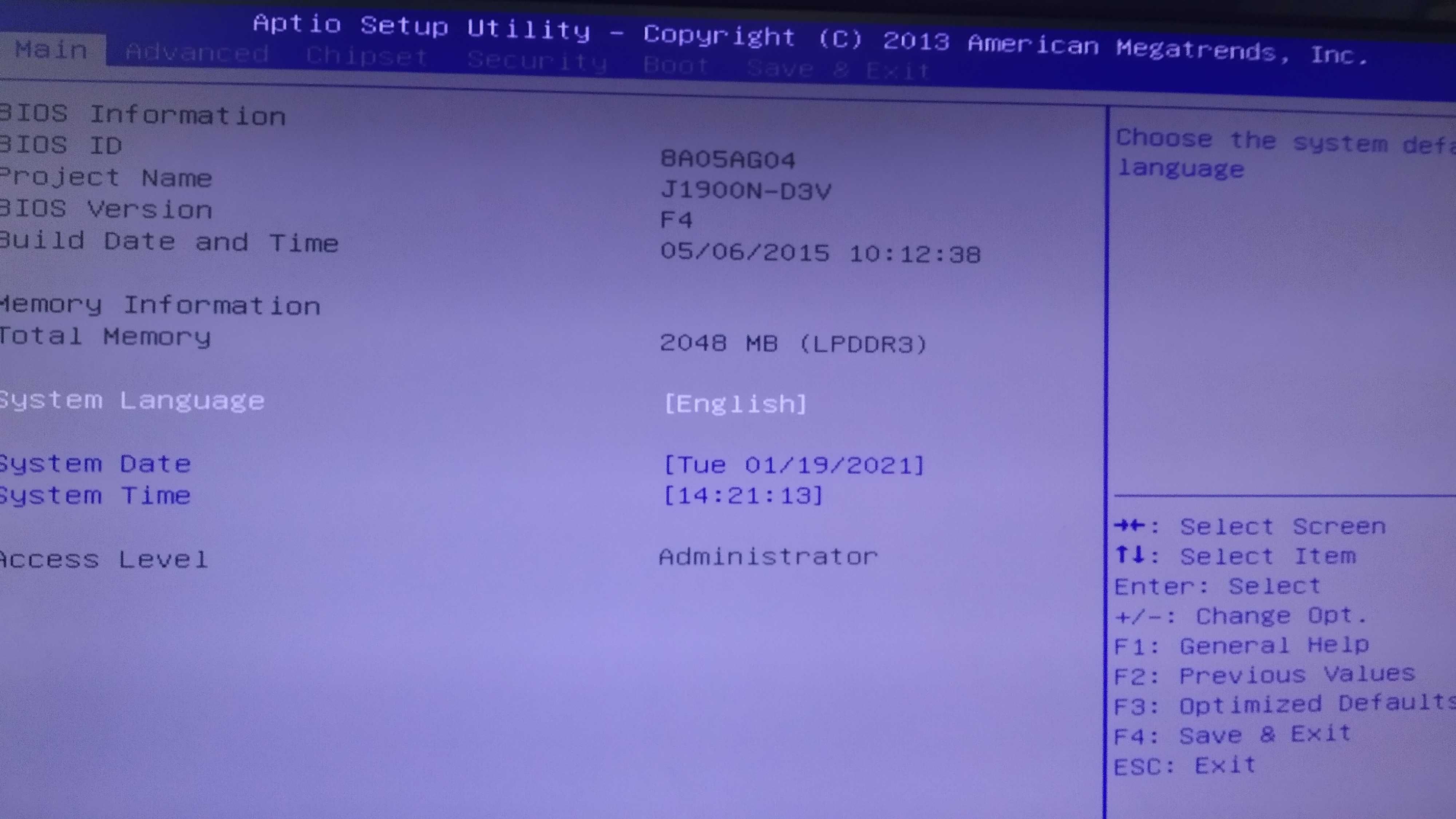Toggle System Language selection

point(735,402)
